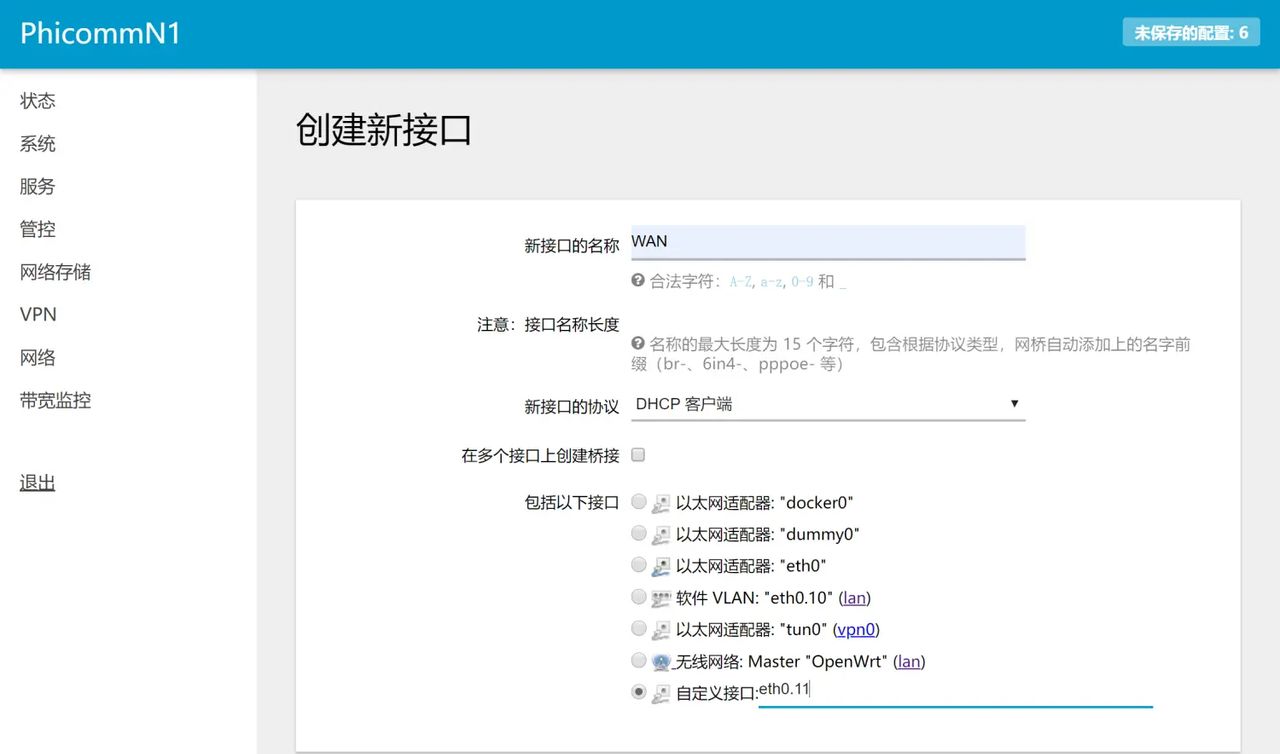The image size is (1280, 754).
Task: Click the Ethernet adapter icon for "eth0"
Action: pyautogui.click(x=661, y=565)
